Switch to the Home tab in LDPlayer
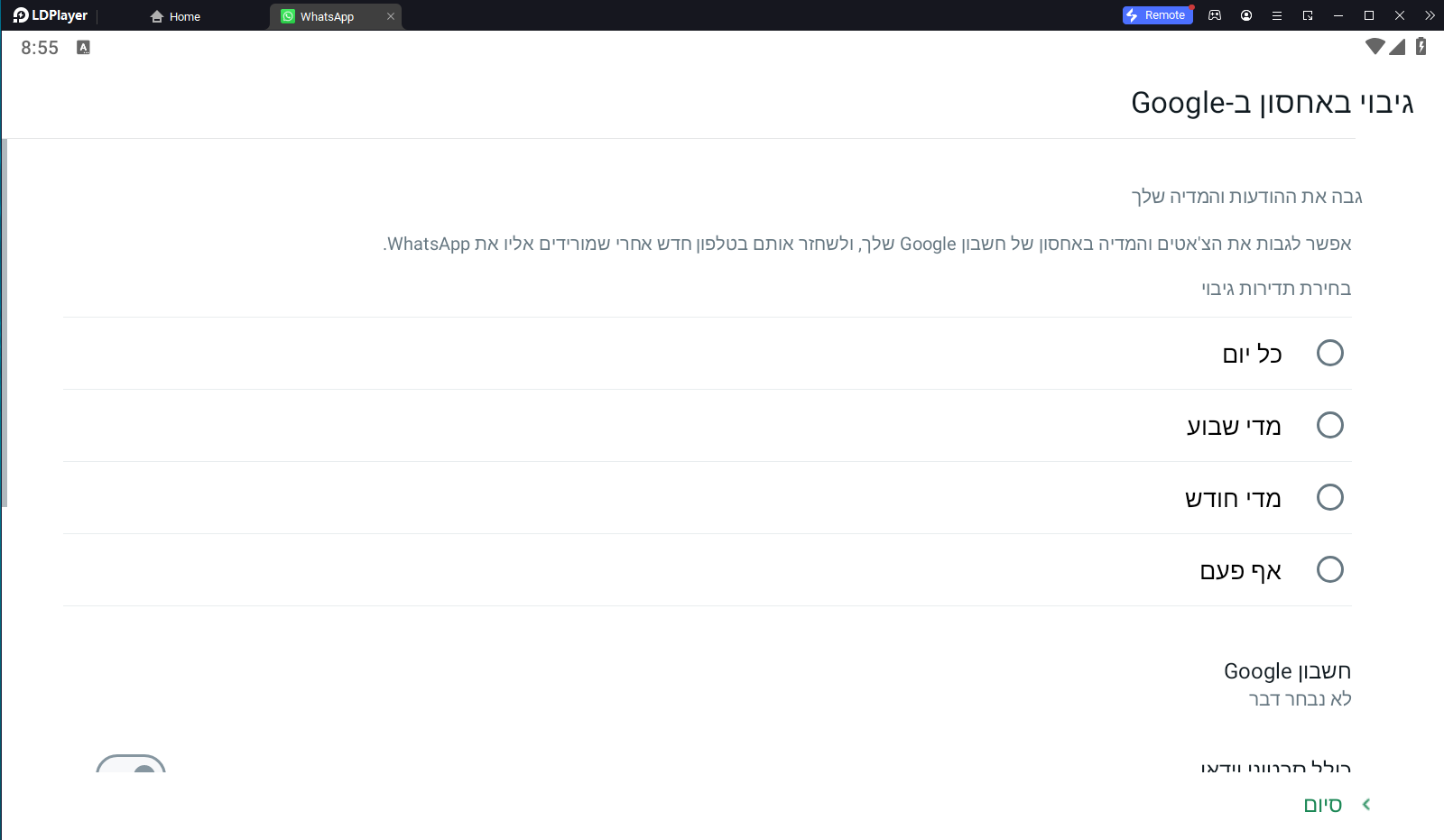The width and height of the screenshot is (1444, 840). (x=175, y=16)
